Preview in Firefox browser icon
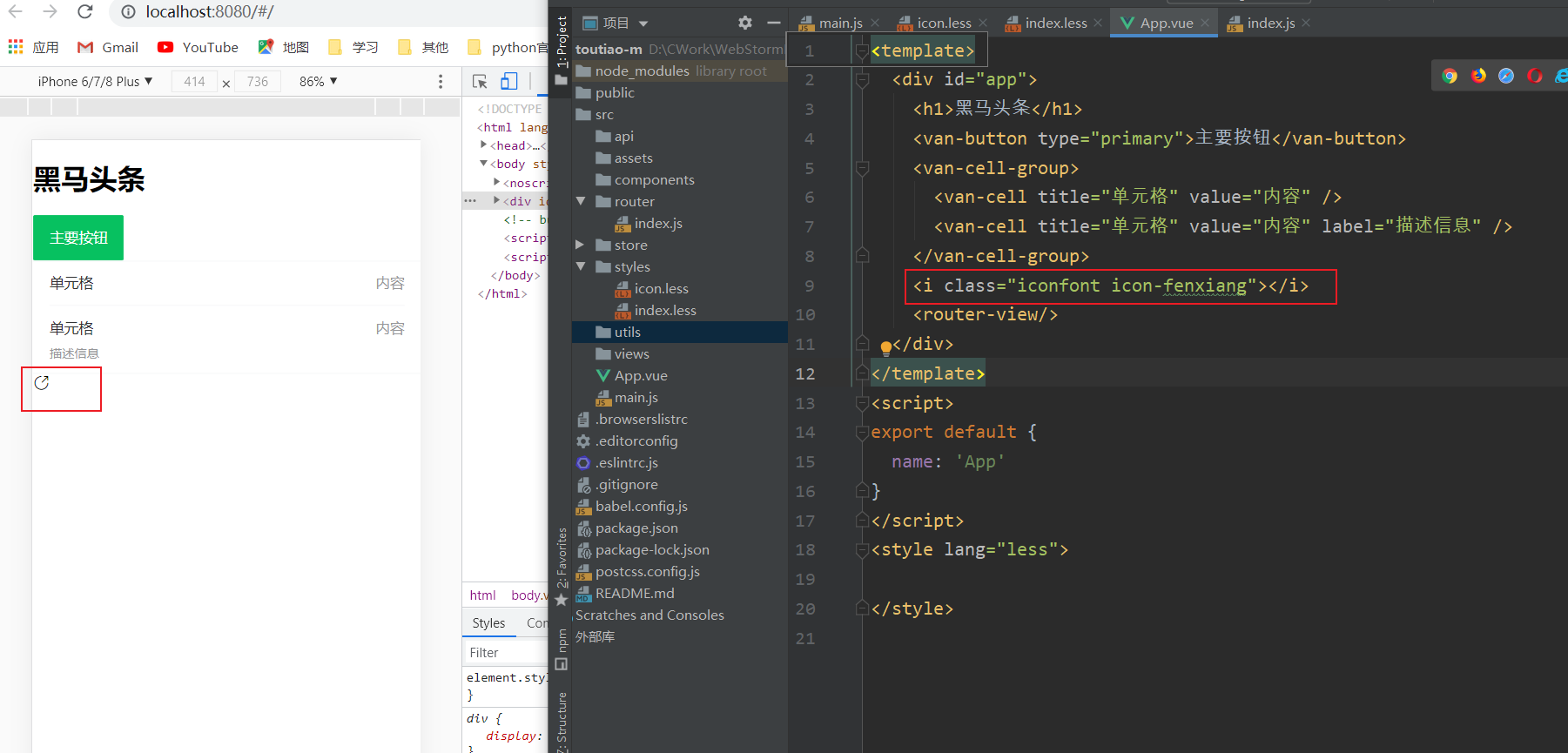Screen dimensions: 1568x753 click(1478, 76)
